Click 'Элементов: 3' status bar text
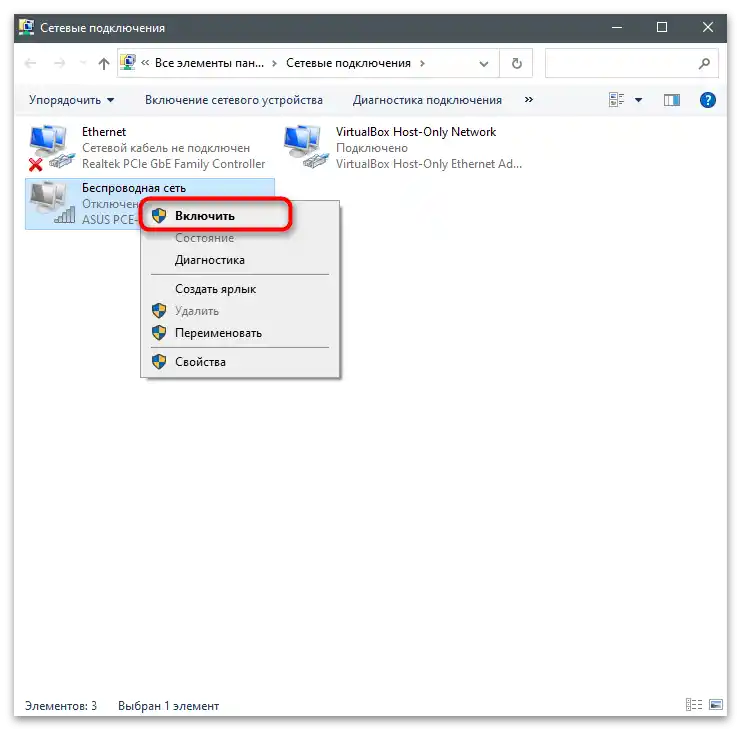 pyautogui.click(x=61, y=706)
